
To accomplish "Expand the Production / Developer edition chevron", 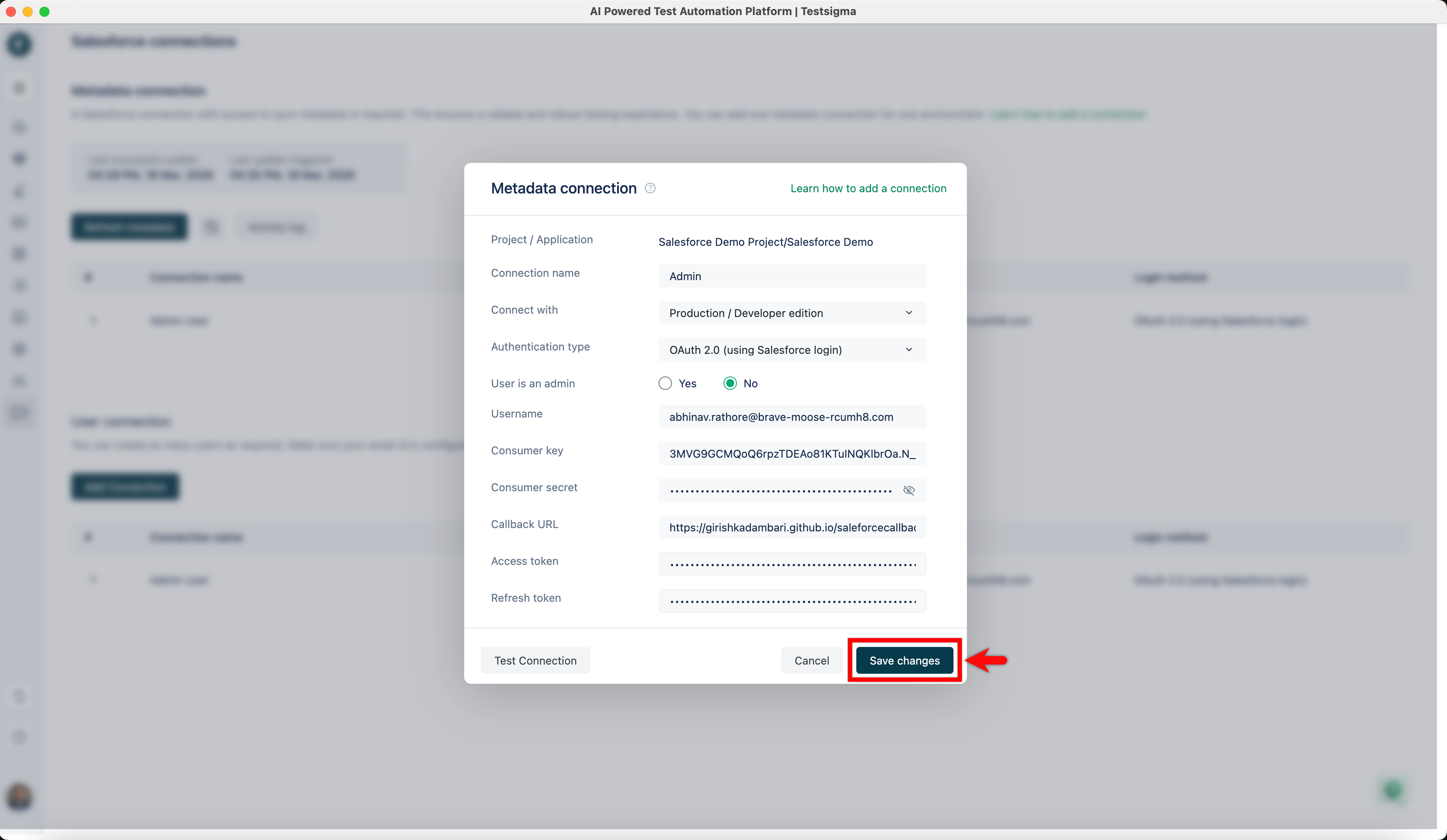I will (909, 313).
